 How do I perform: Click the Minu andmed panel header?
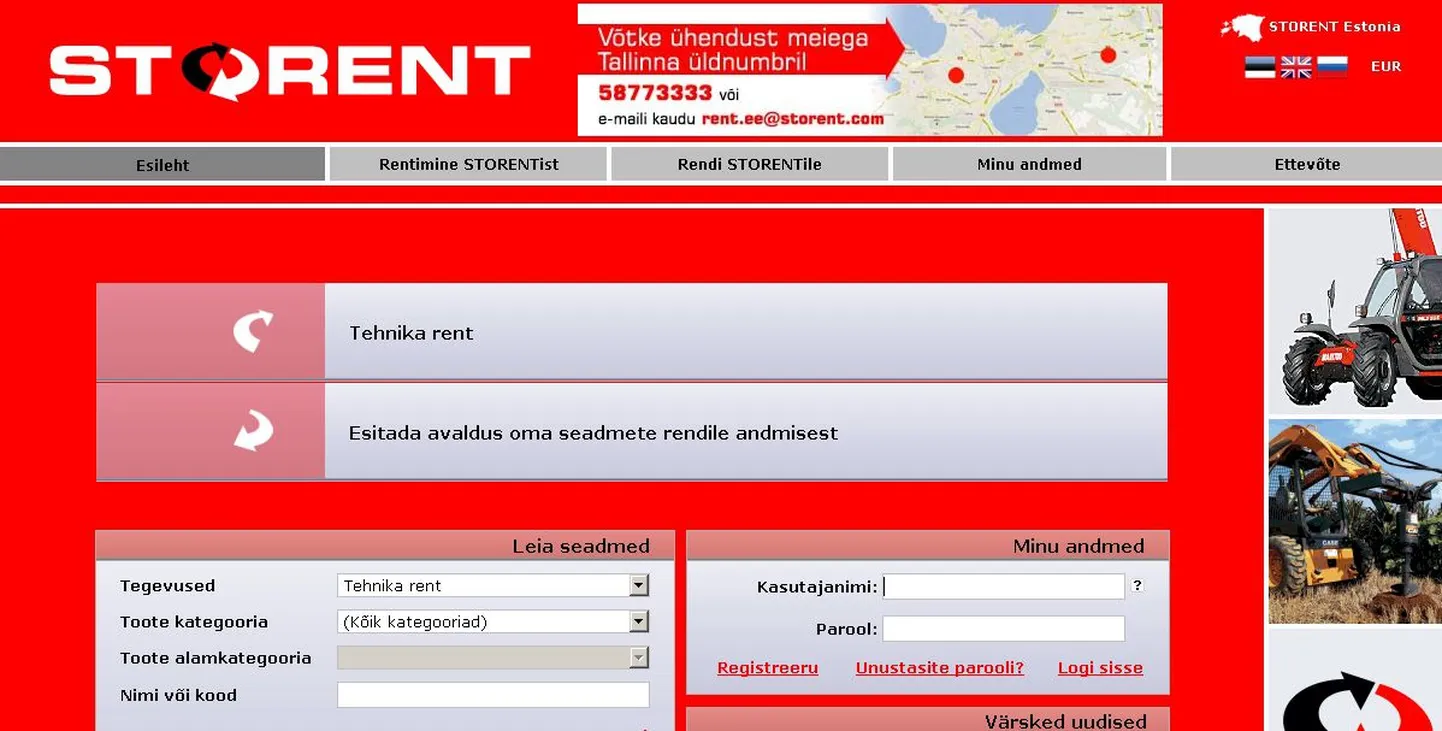point(928,546)
